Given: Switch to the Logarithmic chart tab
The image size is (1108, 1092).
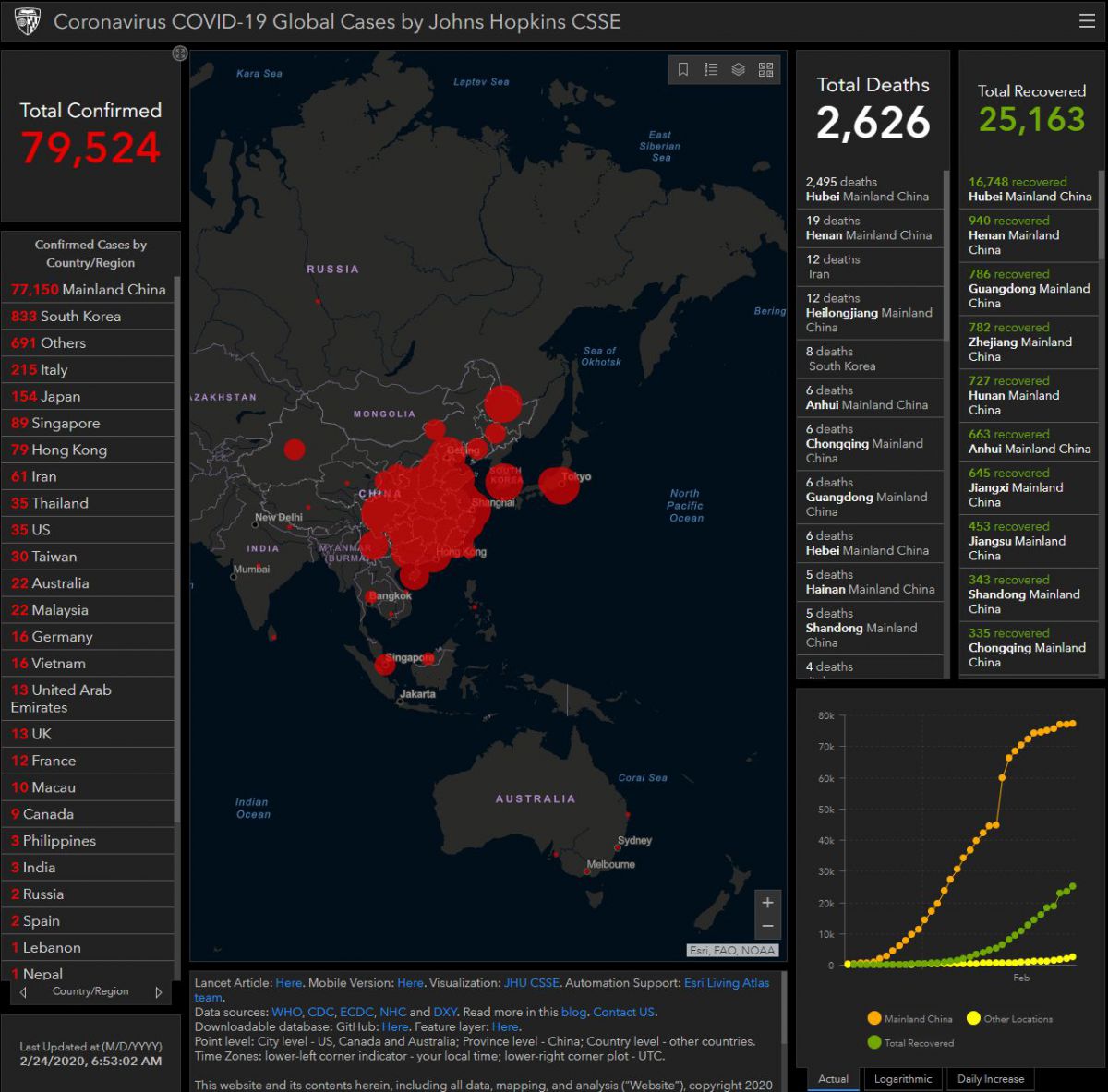Looking at the screenshot, I should (903, 1079).
